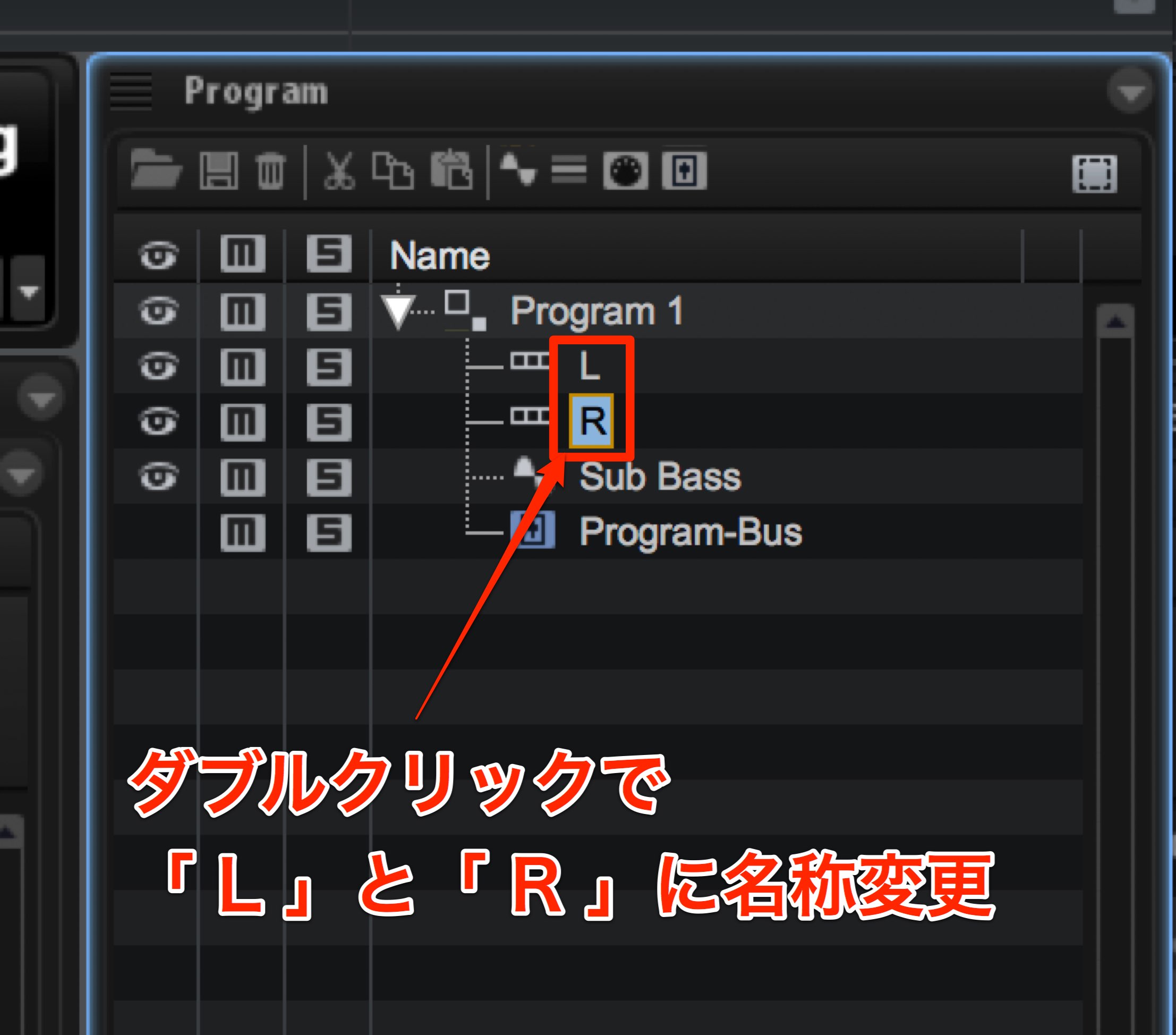The width and height of the screenshot is (1176, 1035).
Task: Click upper round arrow button on left edge
Action: tap(40, 398)
